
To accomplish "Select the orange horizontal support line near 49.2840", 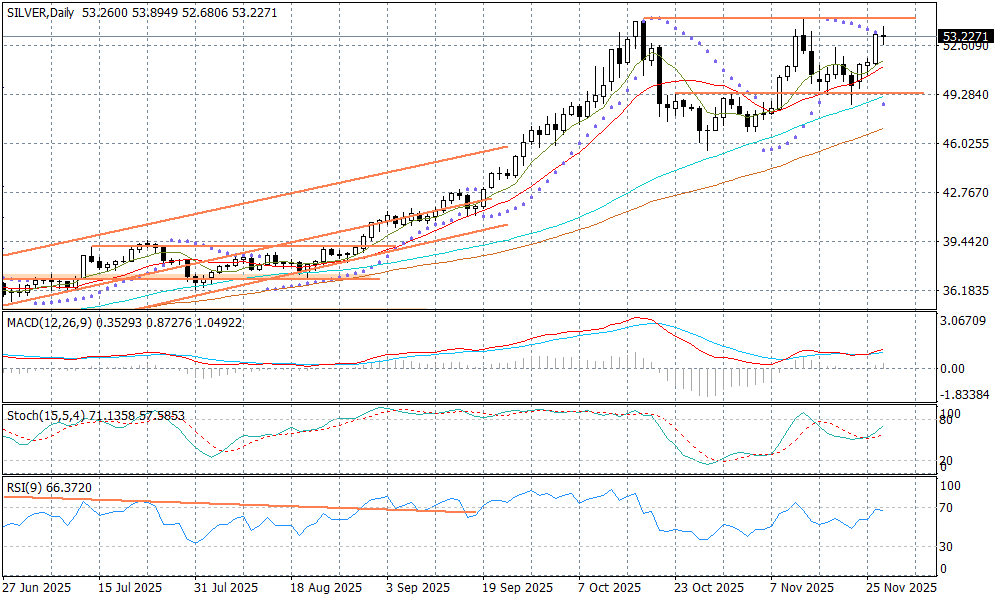I will [800, 93].
